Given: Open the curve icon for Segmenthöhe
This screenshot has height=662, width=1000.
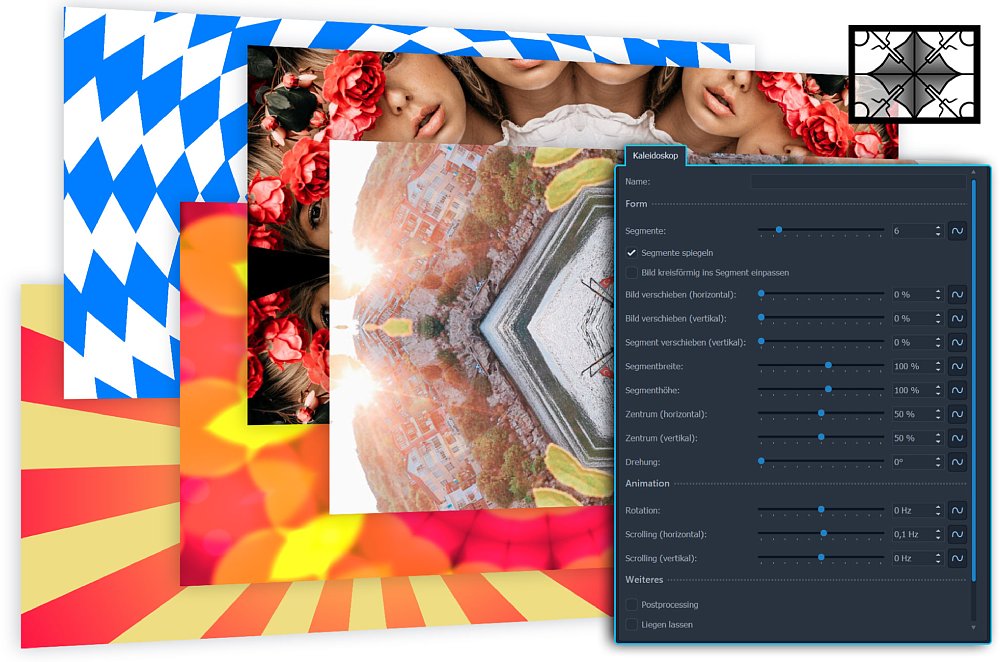Looking at the screenshot, I should click(957, 390).
